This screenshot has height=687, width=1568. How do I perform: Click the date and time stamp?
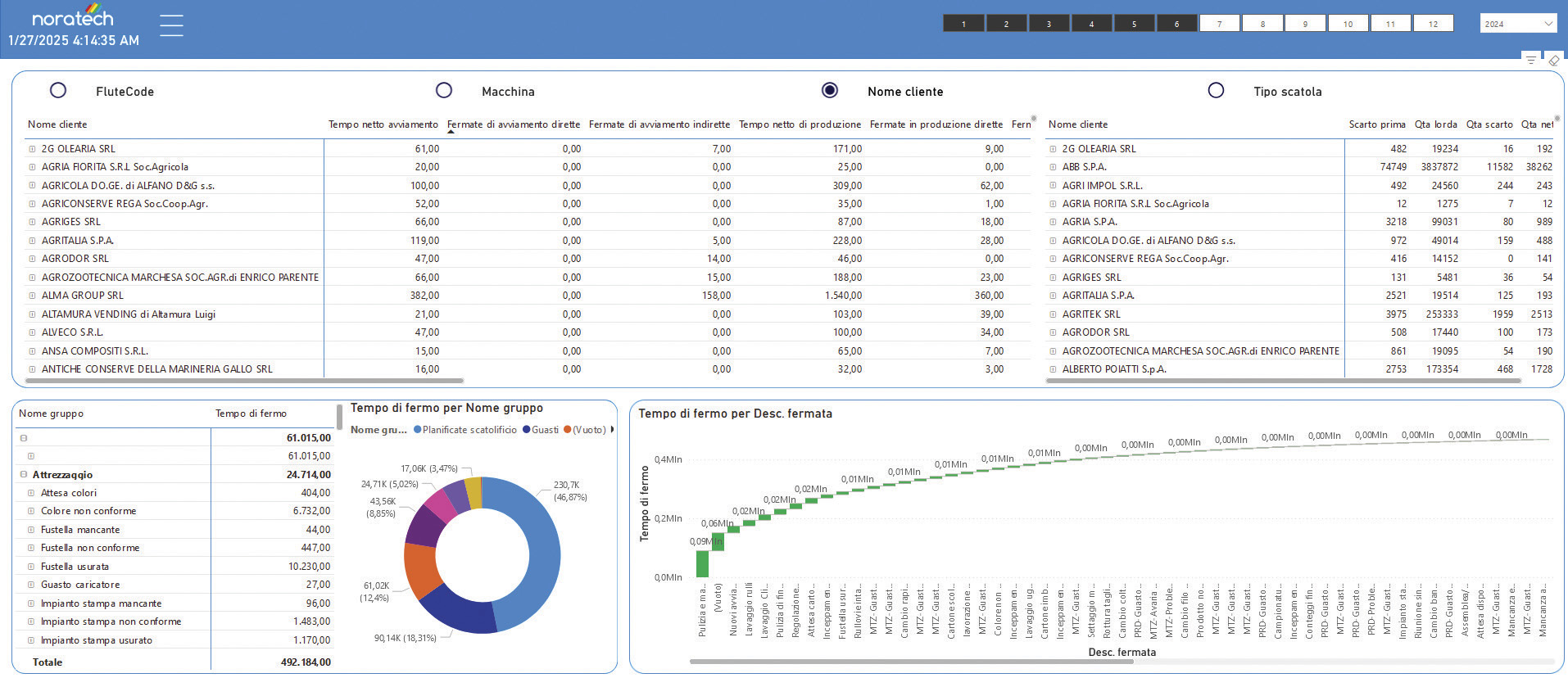point(74,40)
